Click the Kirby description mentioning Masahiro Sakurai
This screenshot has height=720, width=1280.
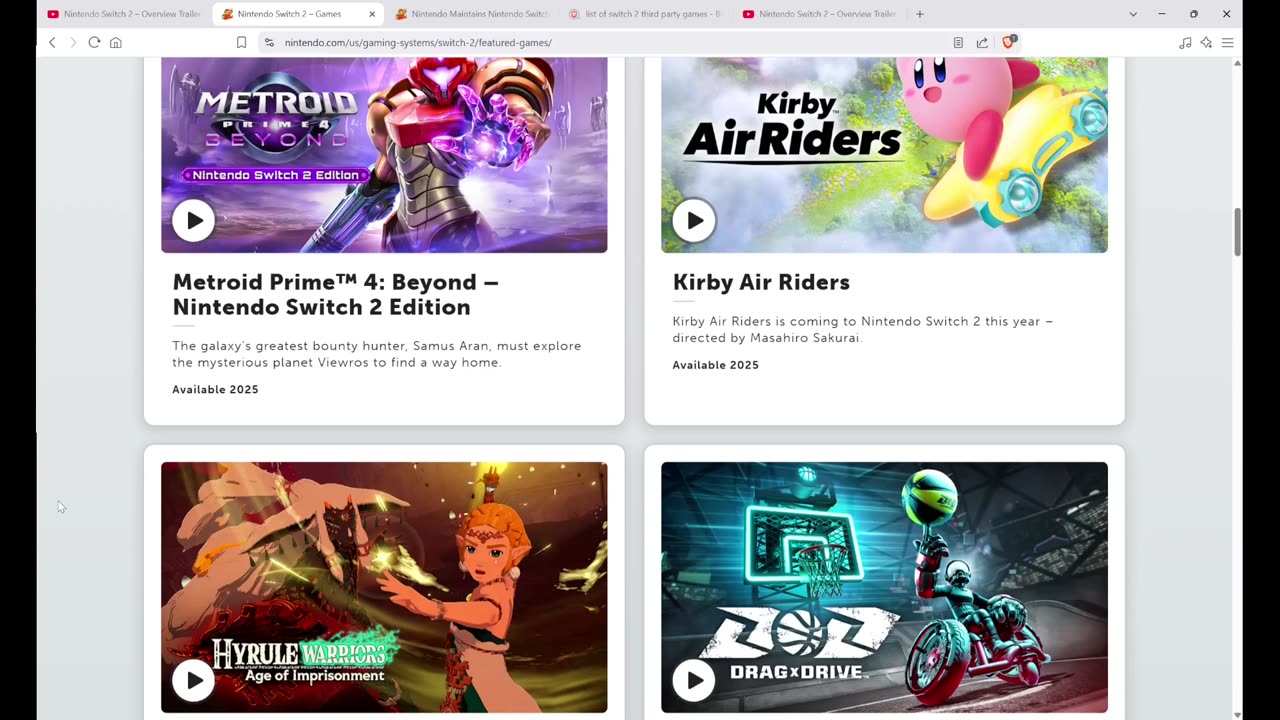(x=863, y=329)
